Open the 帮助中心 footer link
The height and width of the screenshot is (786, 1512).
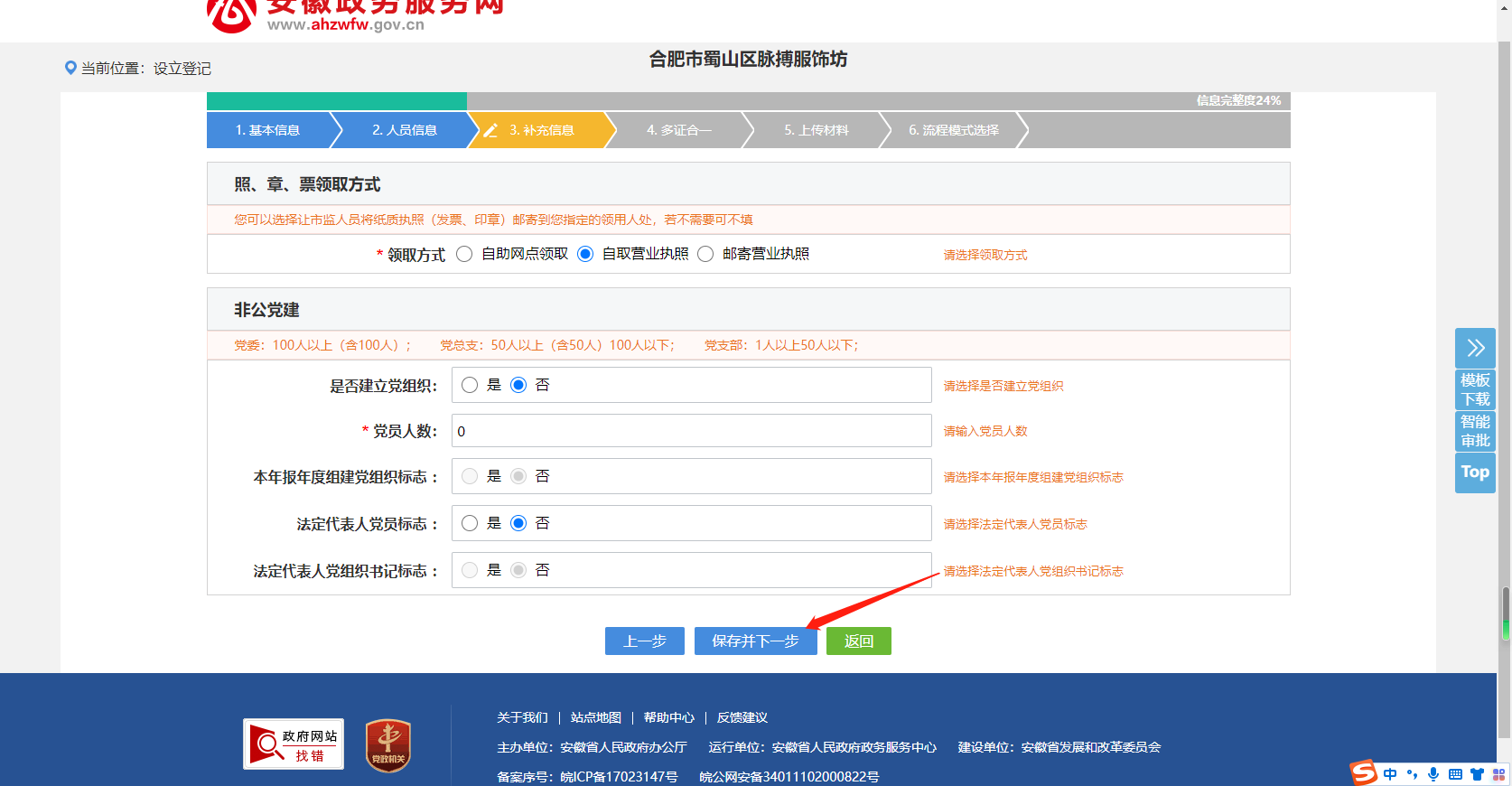pos(669,717)
